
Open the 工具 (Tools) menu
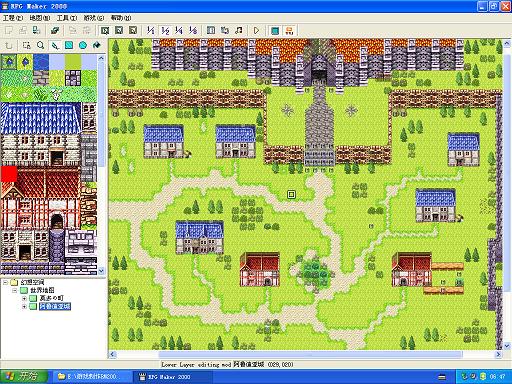pos(67,18)
